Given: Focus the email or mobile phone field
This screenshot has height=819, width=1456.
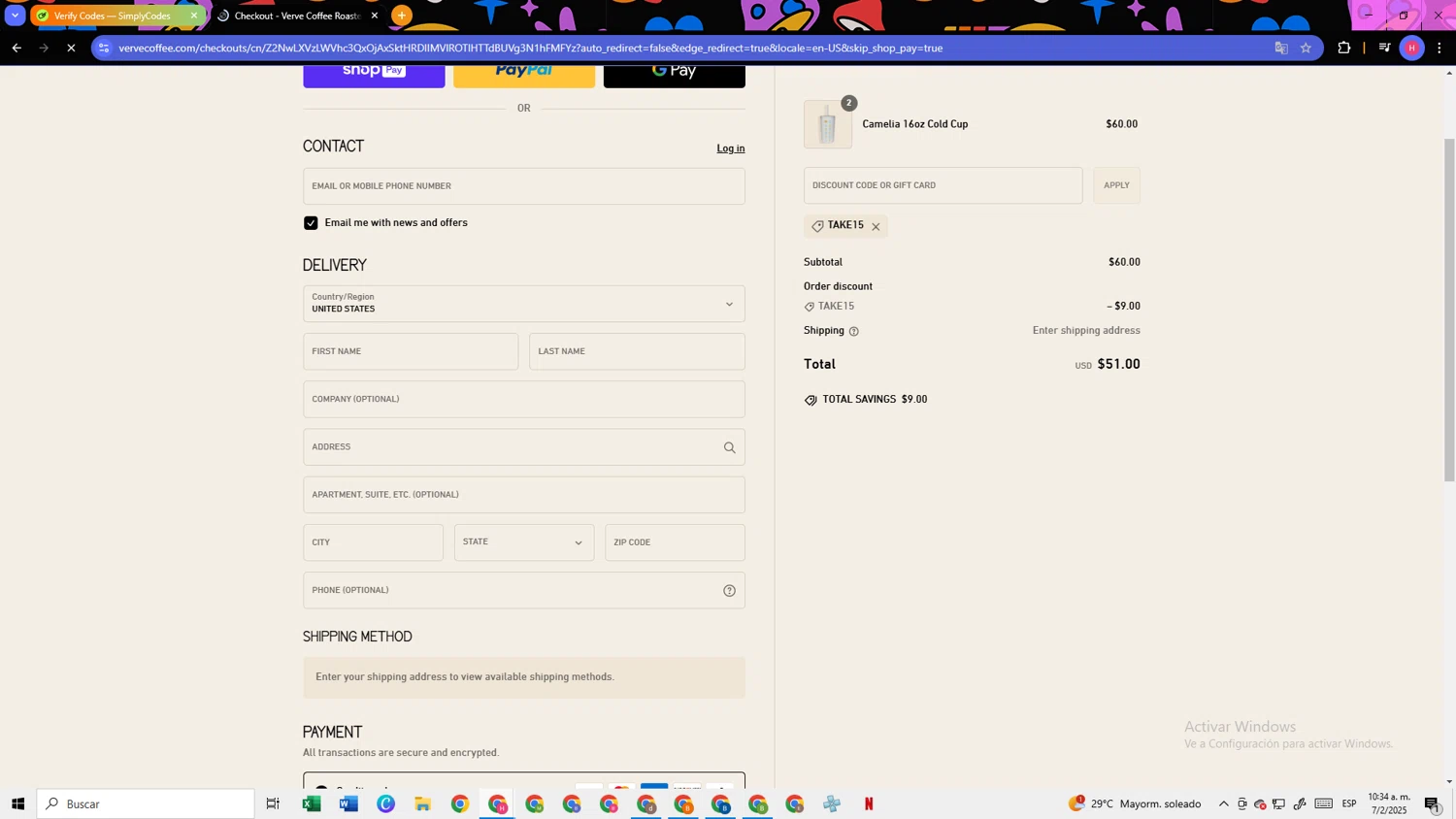Looking at the screenshot, I should pos(524,186).
